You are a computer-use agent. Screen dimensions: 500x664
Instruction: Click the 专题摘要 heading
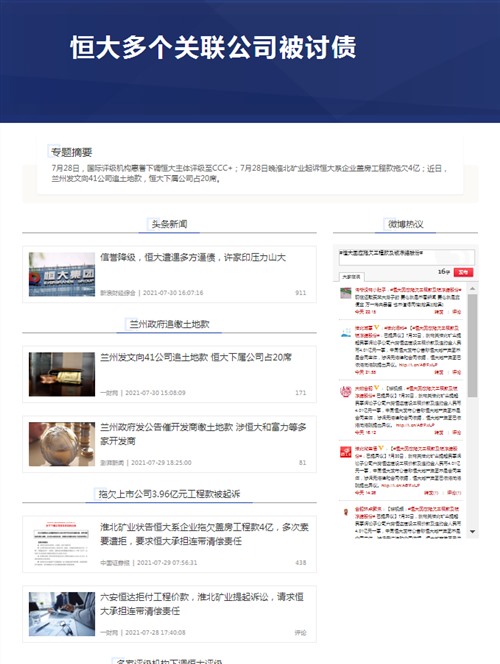pos(72,152)
